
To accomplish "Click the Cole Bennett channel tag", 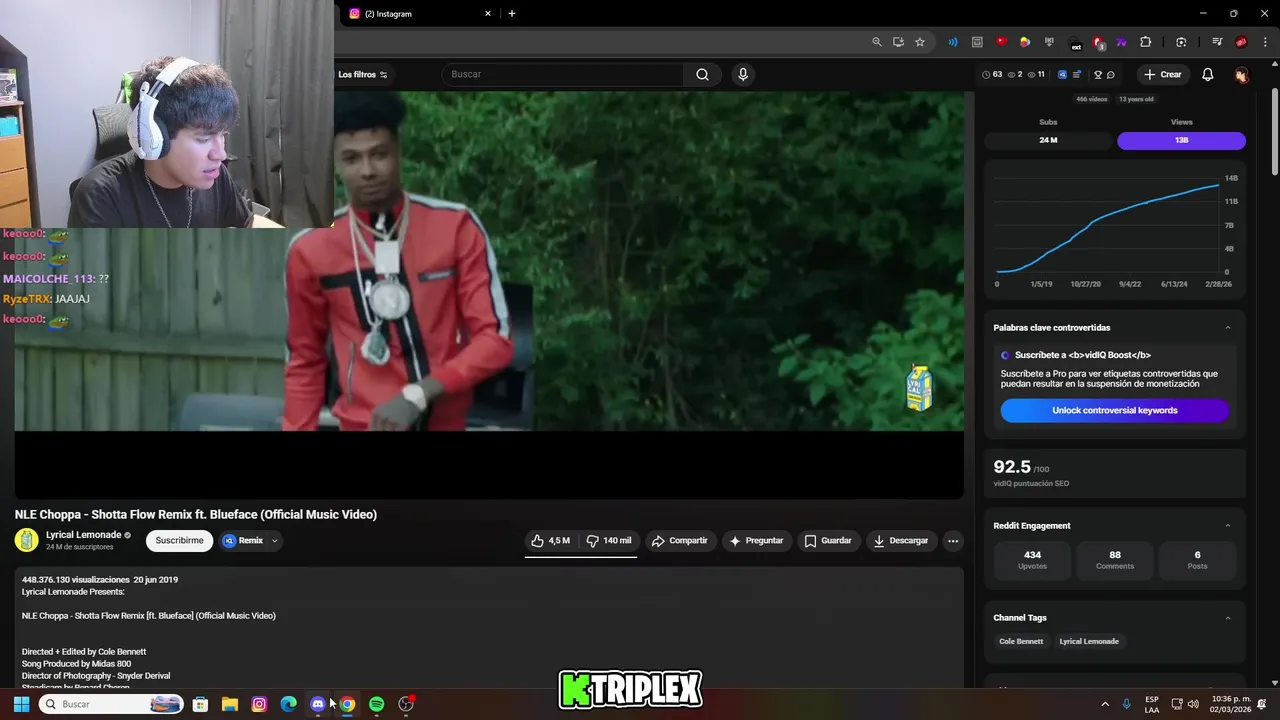I will 1021,641.
